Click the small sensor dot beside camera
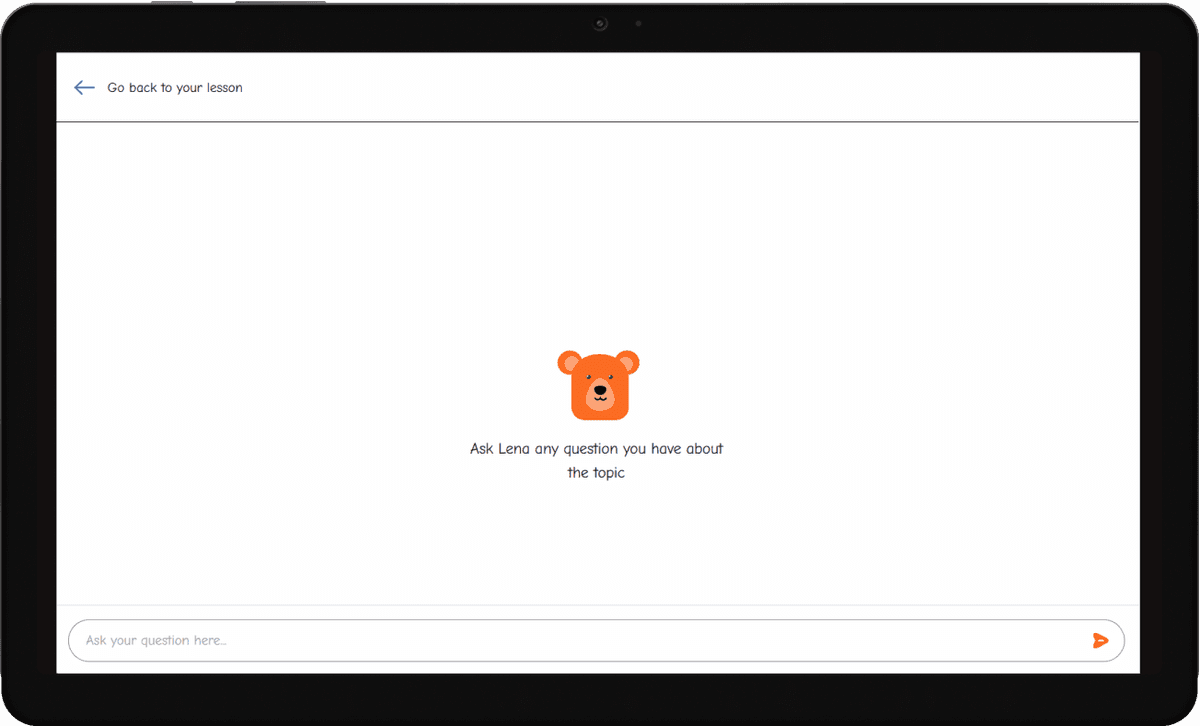The width and height of the screenshot is (1200, 726). [x=638, y=24]
